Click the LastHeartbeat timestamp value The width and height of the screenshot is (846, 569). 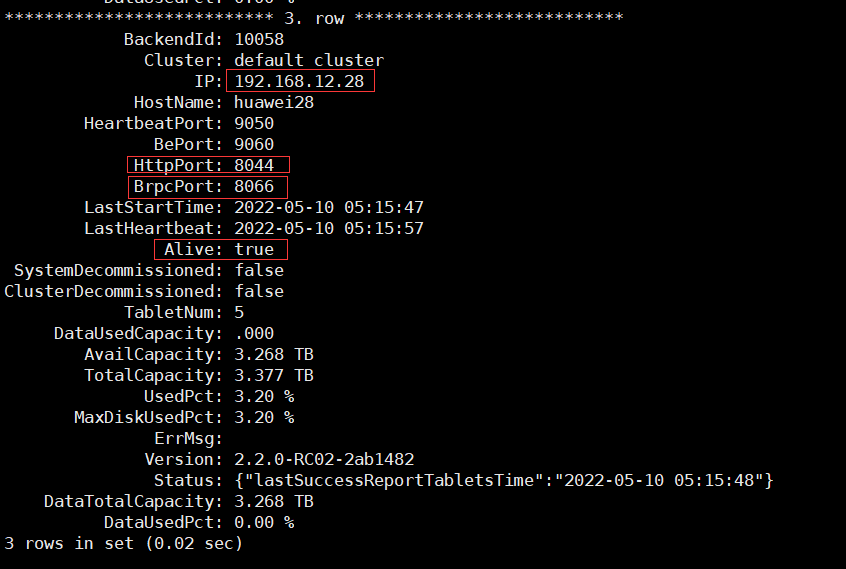point(329,229)
